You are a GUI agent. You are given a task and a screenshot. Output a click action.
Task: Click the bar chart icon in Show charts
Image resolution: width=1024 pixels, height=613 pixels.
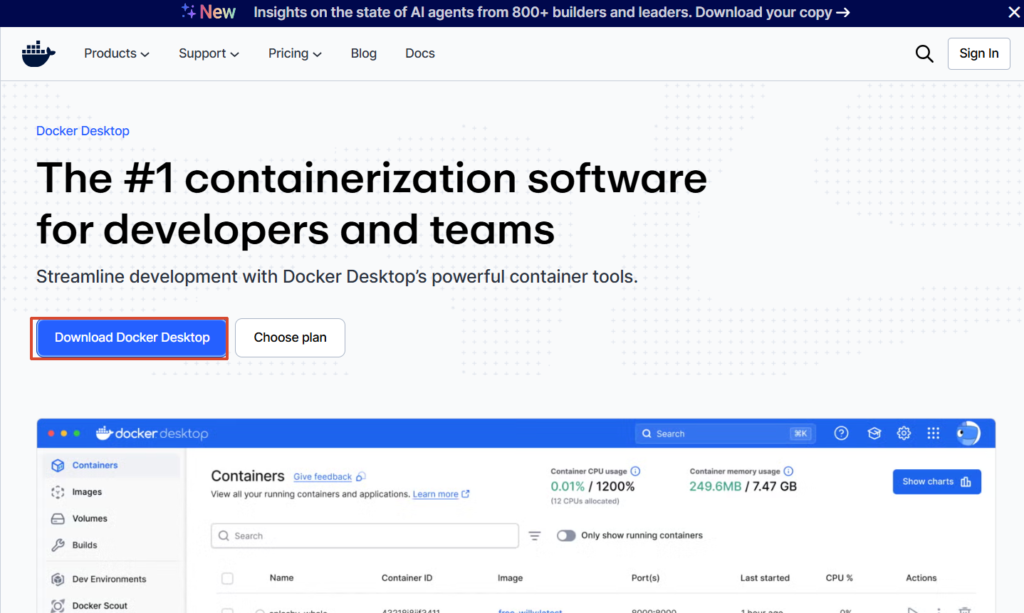(966, 482)
